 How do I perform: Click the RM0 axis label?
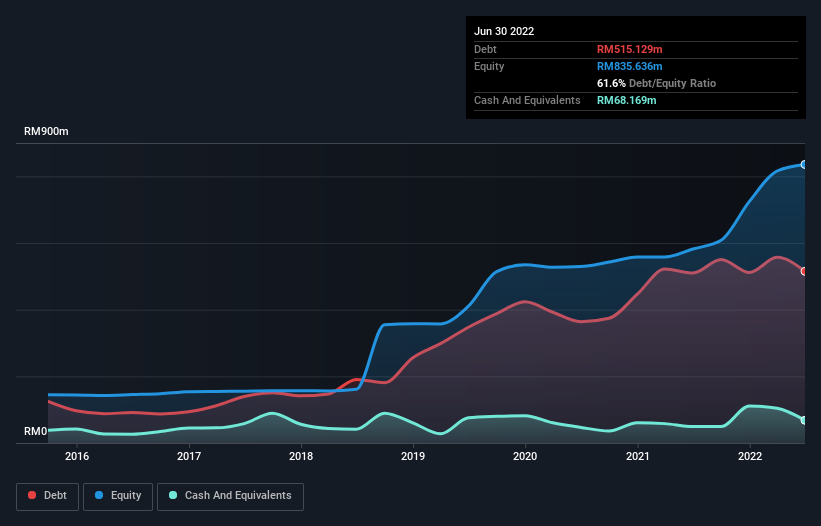pos(36,431)
